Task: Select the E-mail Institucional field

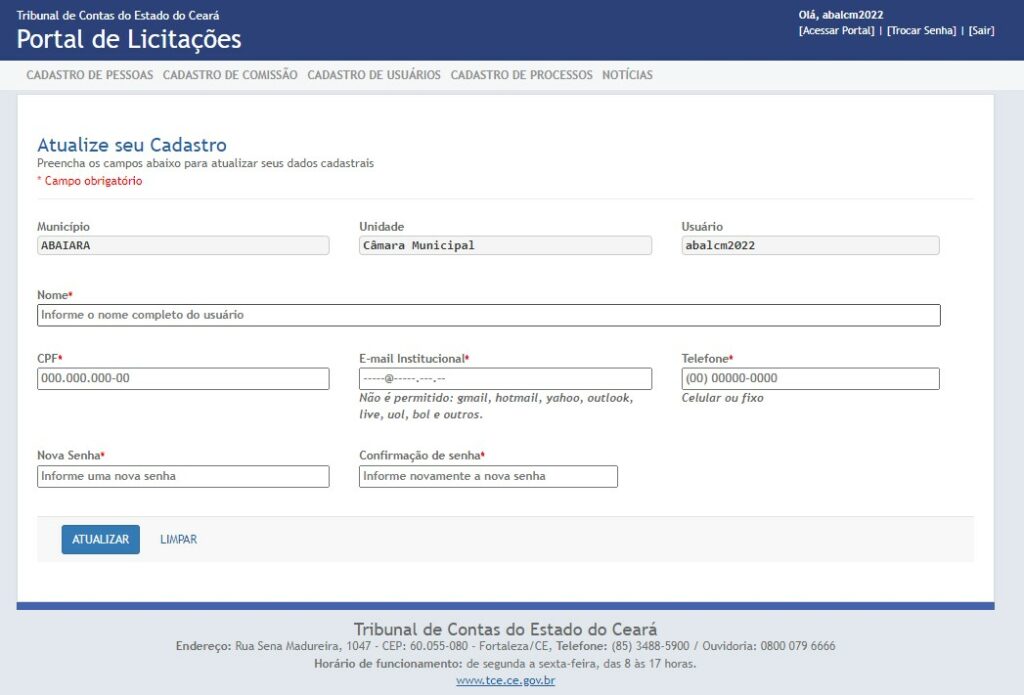Action: pyautogui.click(x=505, y=379)
